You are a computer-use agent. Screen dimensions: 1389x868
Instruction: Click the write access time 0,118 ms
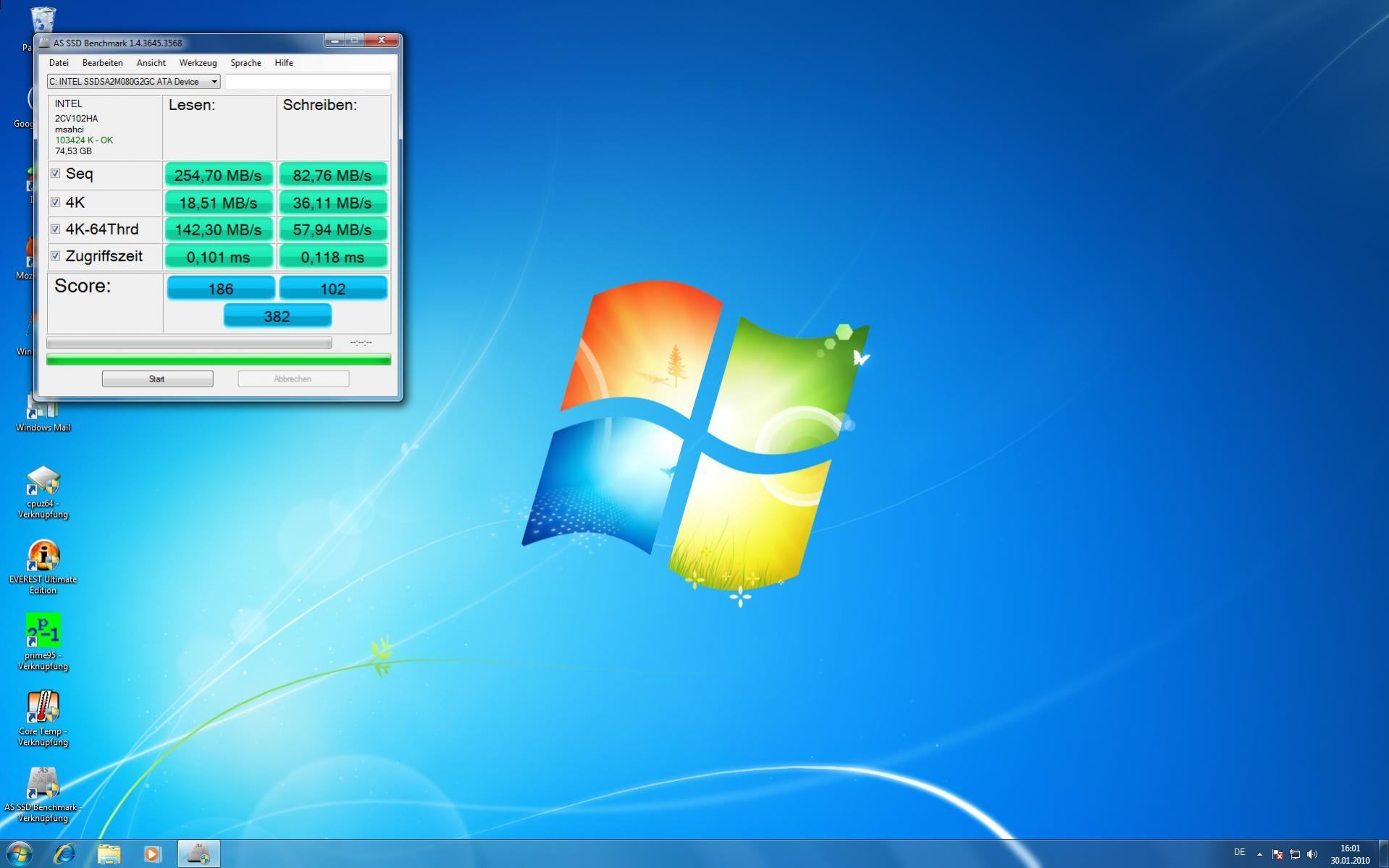click(332, 257)
